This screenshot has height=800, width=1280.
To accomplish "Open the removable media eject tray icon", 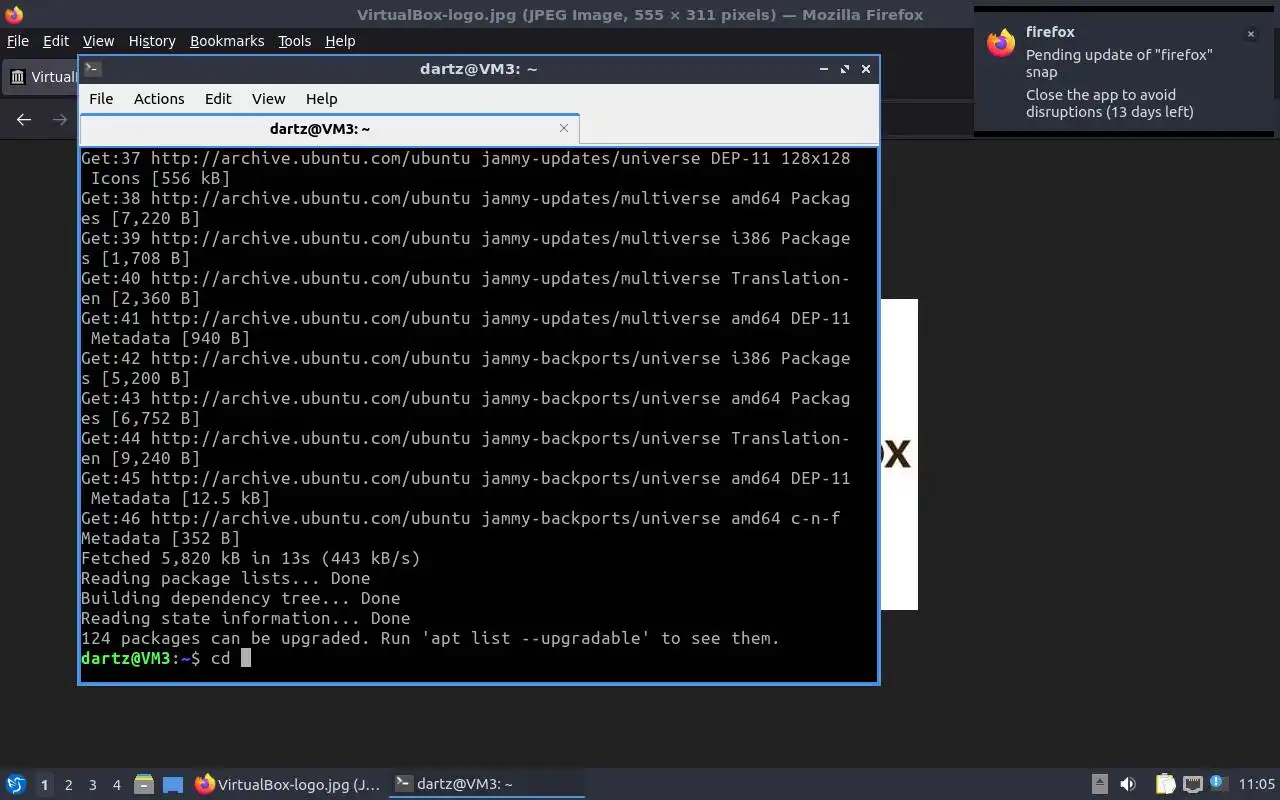I will tap(1099, 784).
